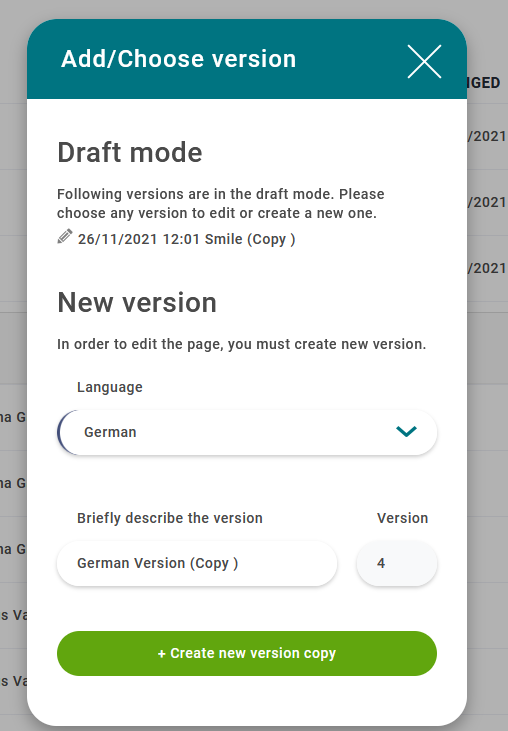Click the Language field label
Viewport: 508px width, 731px height.
point(110,387)
